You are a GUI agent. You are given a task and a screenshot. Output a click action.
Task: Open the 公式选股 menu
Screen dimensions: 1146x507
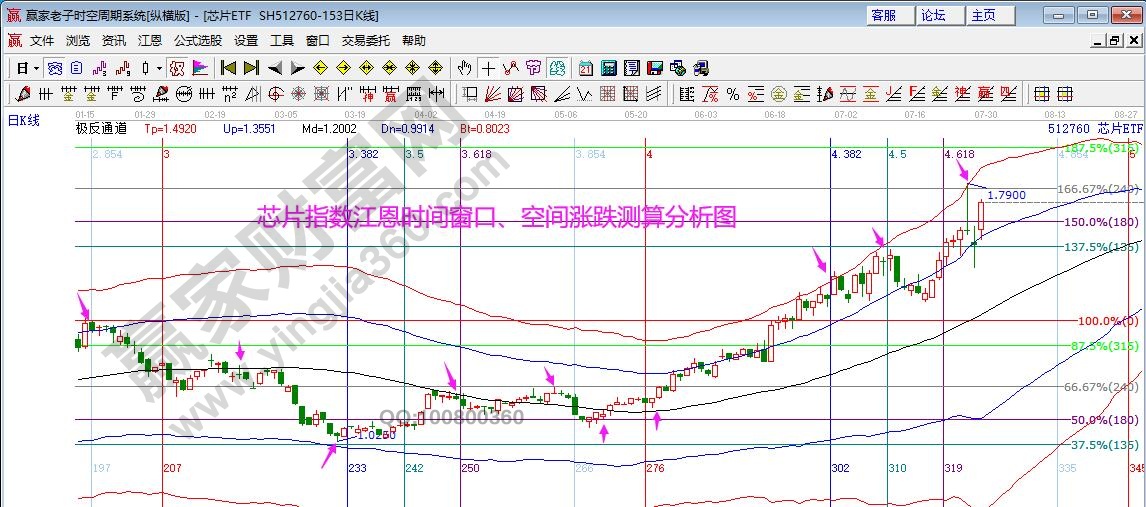[x=198, y=41]
